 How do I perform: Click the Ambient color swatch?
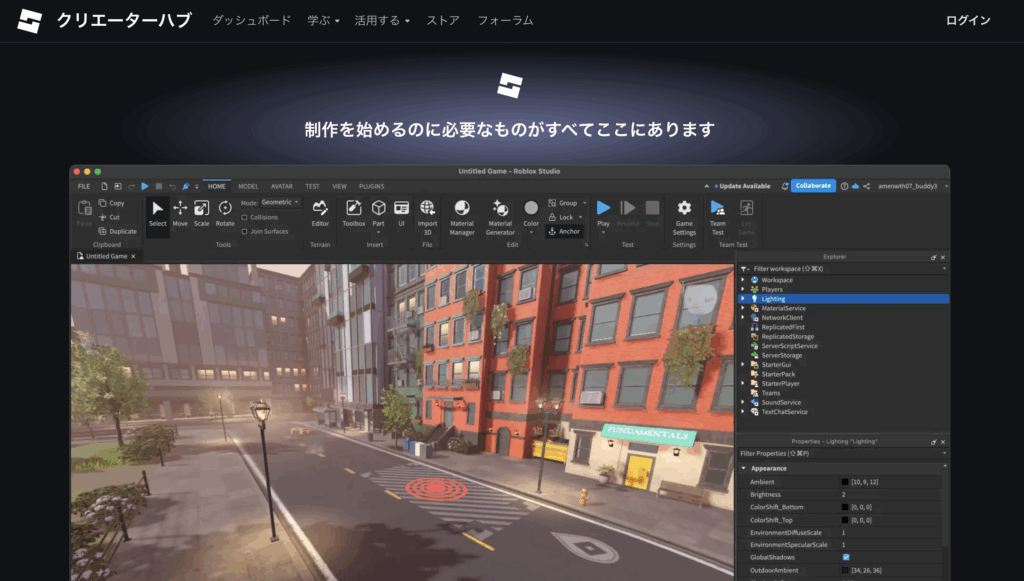coord(845,482)
